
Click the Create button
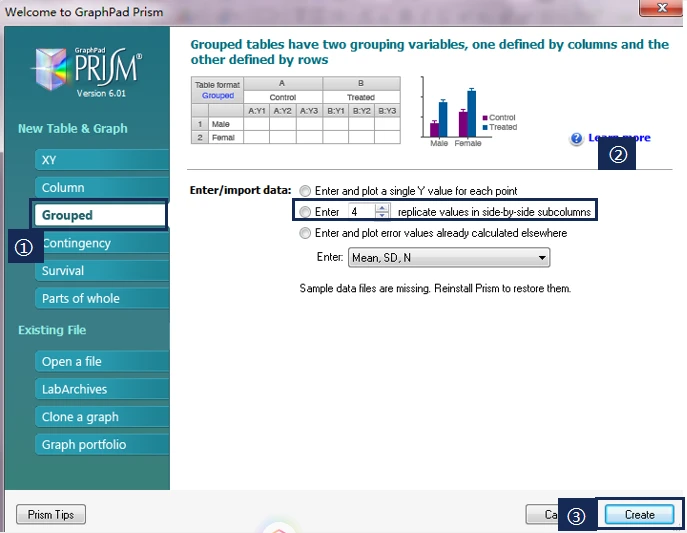pos(639,515)
